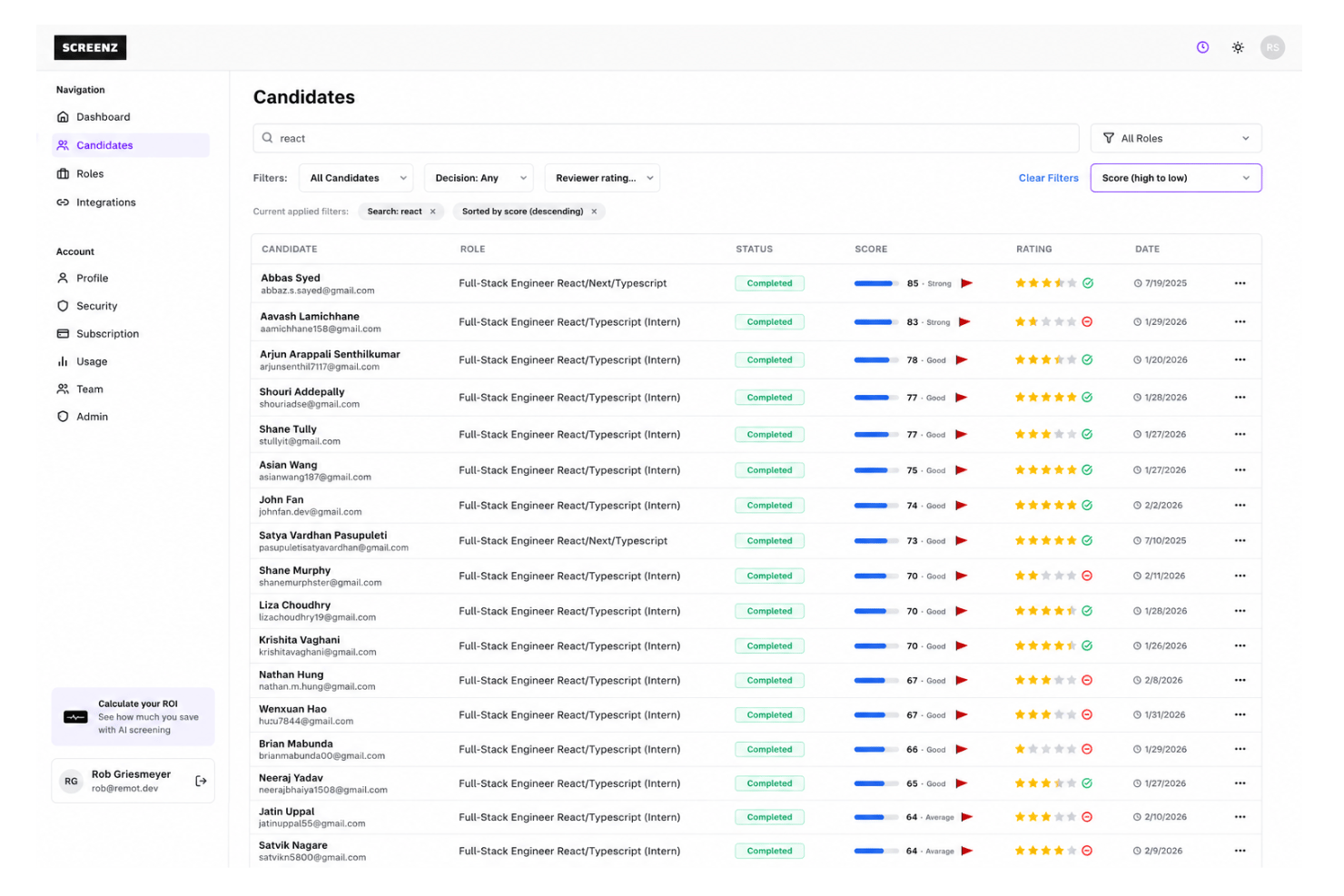Open the more options menu for Shane Tully
The image size is (1344, 896).
click(x=1240, y=435)
